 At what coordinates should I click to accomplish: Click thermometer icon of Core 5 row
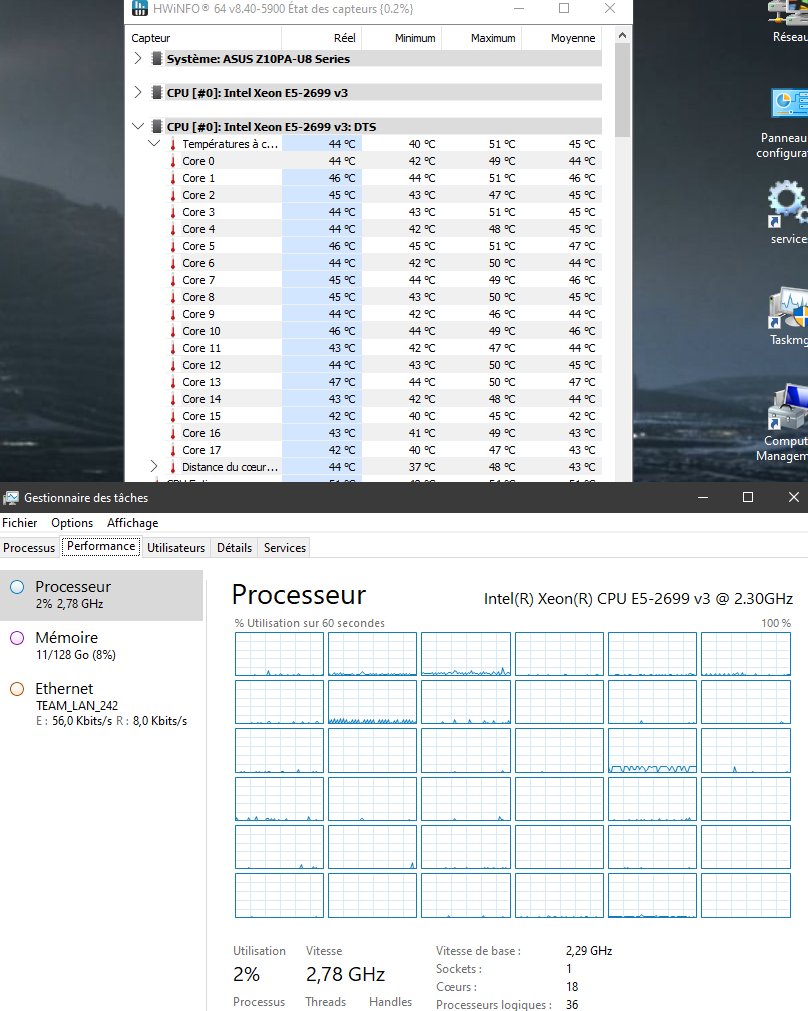172,246
